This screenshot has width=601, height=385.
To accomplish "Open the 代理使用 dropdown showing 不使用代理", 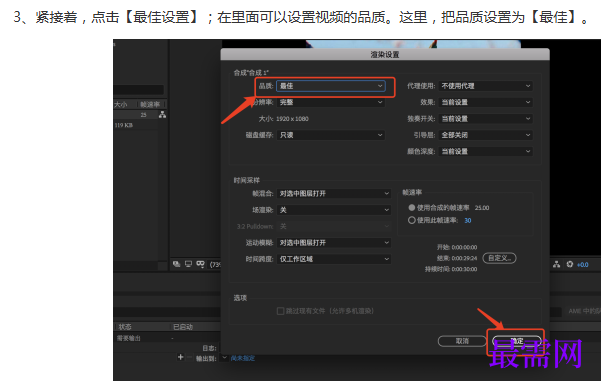I will point(485,86).
